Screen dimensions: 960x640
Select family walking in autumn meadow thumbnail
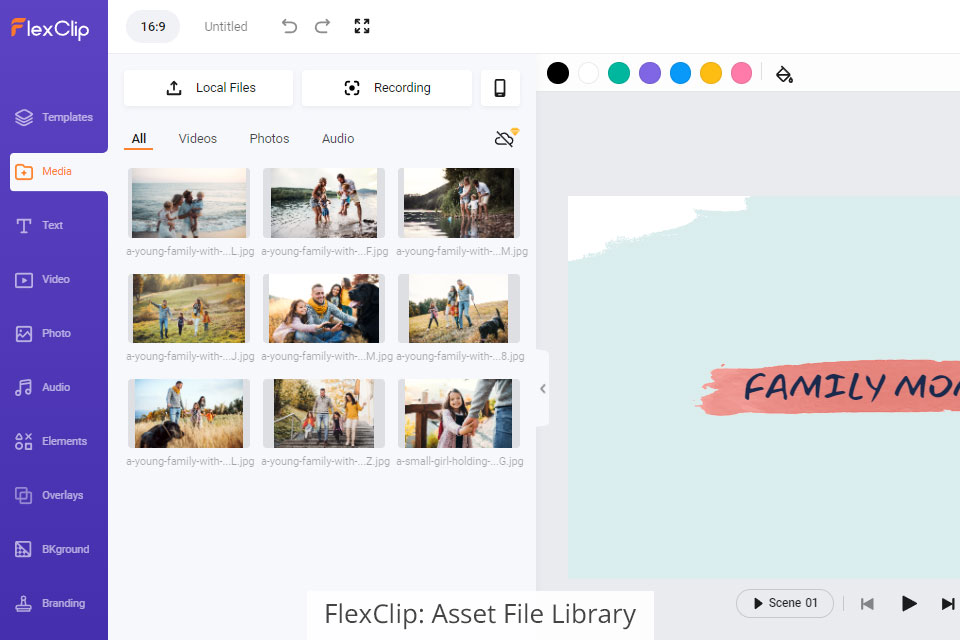click(x=189, y=308)
